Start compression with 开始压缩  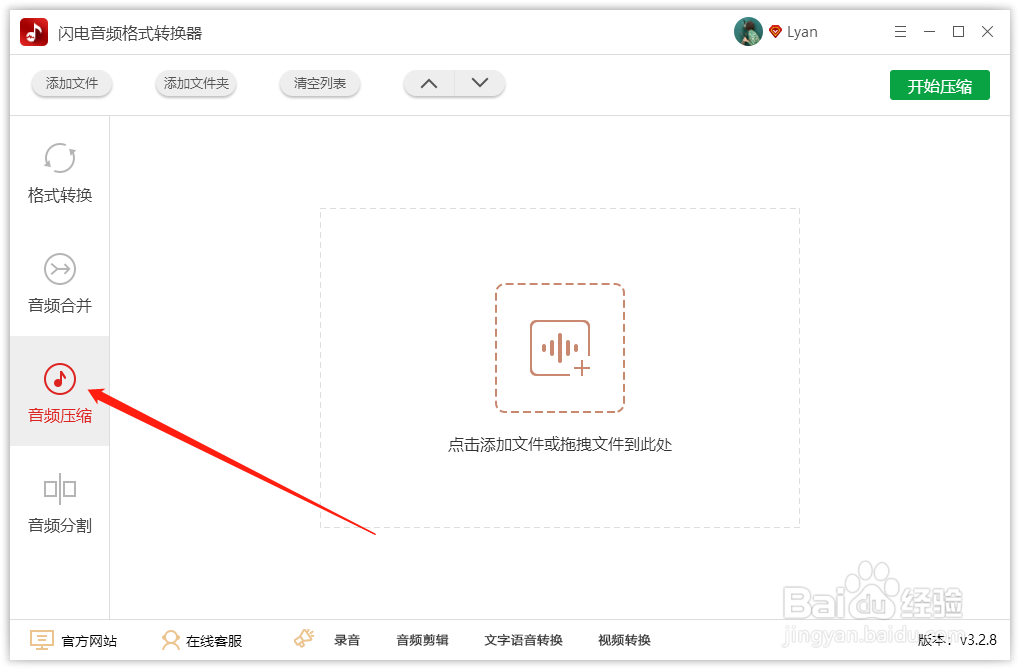coord(939,85)
